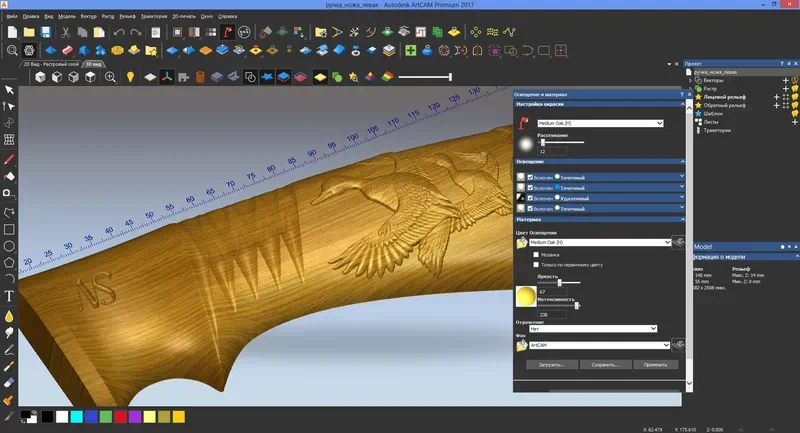Click the new document icon
Image resolution: width=800 pixels, height=433 pixels.
10,32
